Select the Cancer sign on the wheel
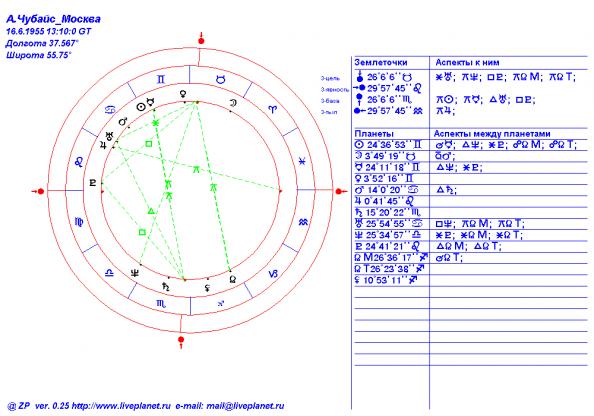Screen dimensions: 594x416 [x=109, y=111]
